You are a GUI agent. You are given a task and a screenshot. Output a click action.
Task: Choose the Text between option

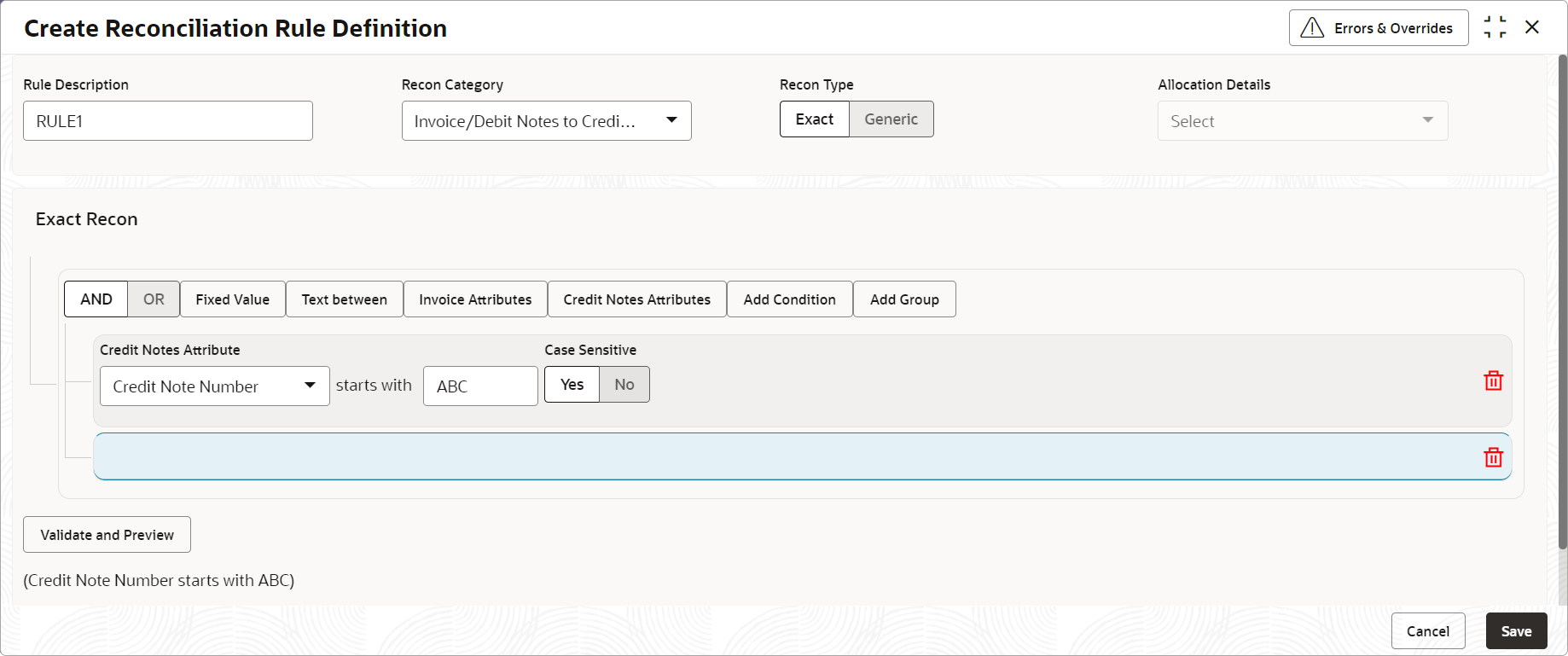tap(345, 299)
